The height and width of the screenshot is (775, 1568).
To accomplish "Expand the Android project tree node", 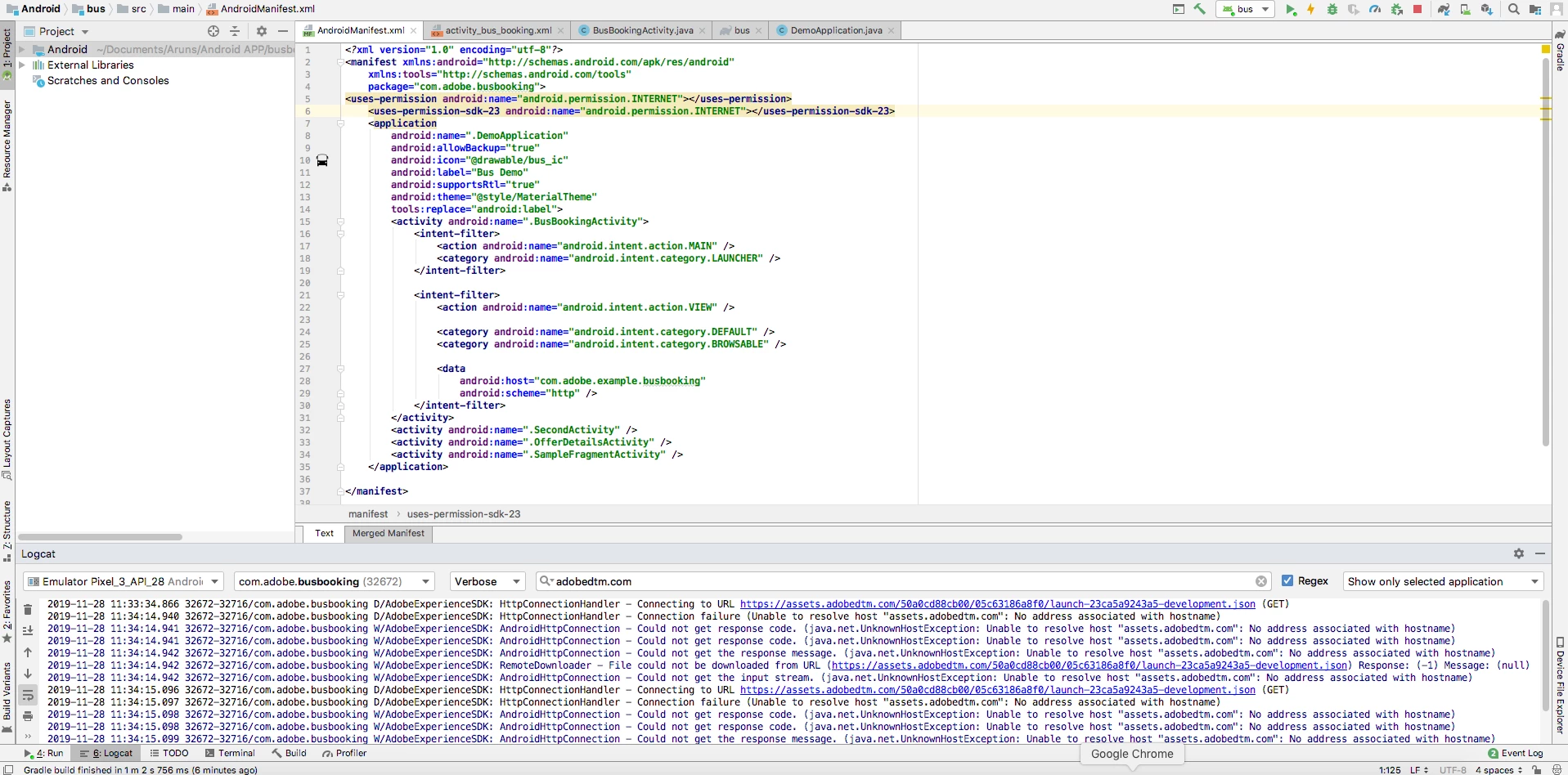I will (x=22, y=49).
